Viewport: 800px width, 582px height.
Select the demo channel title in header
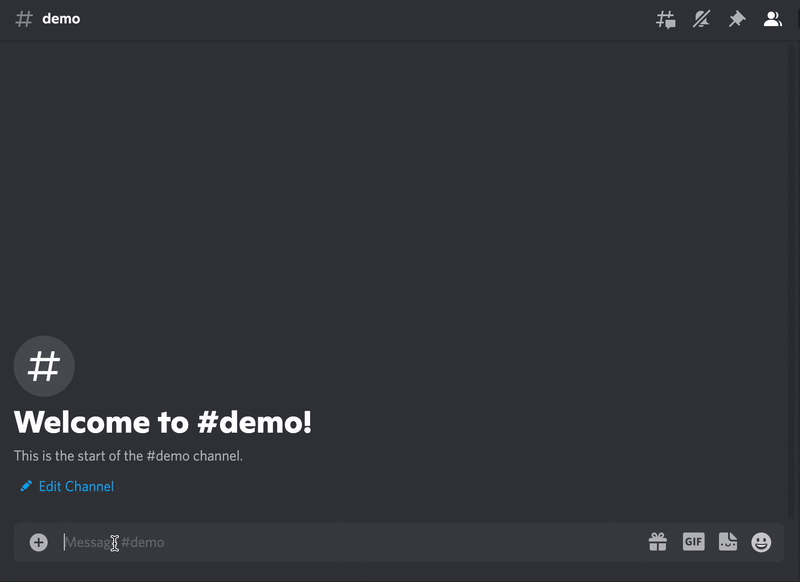coord(60,18)
